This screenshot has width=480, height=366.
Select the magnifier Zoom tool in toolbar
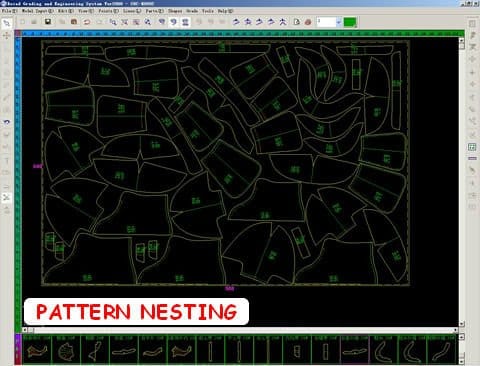tap(113, 22)
